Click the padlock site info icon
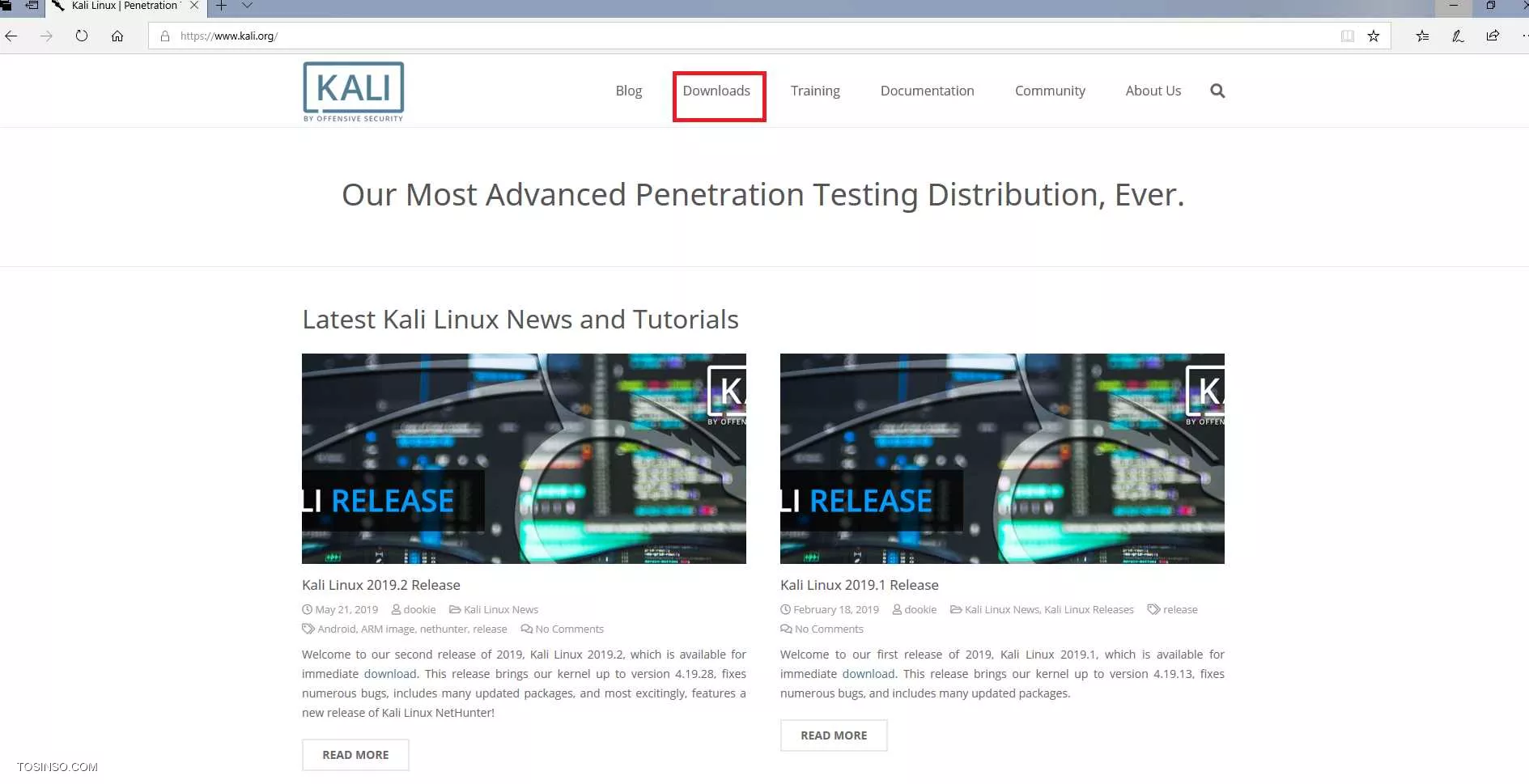 (165, 36)
